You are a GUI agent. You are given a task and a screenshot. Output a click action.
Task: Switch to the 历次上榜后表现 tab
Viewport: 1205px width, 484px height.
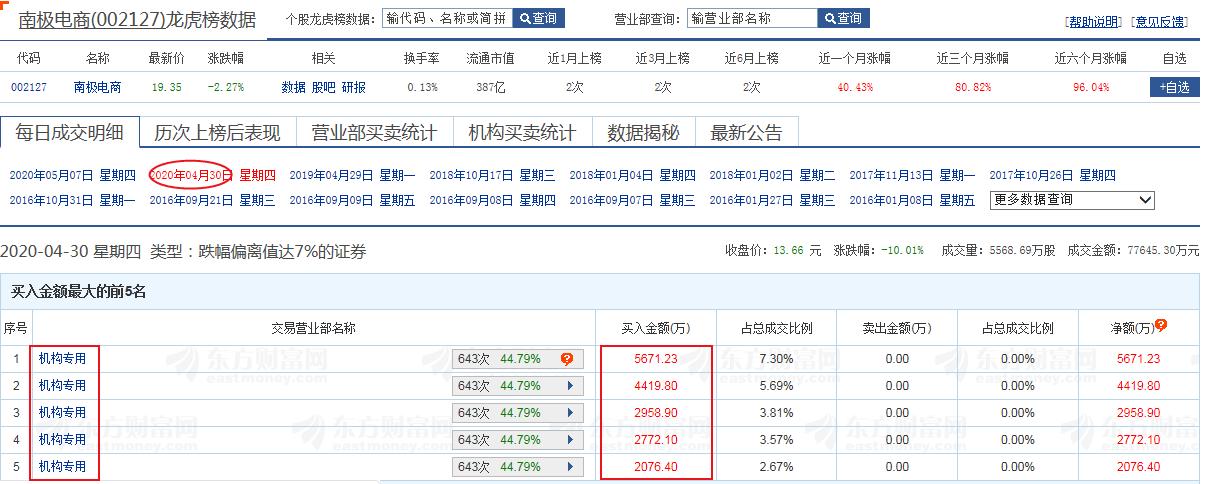click(x=216, y=133)
